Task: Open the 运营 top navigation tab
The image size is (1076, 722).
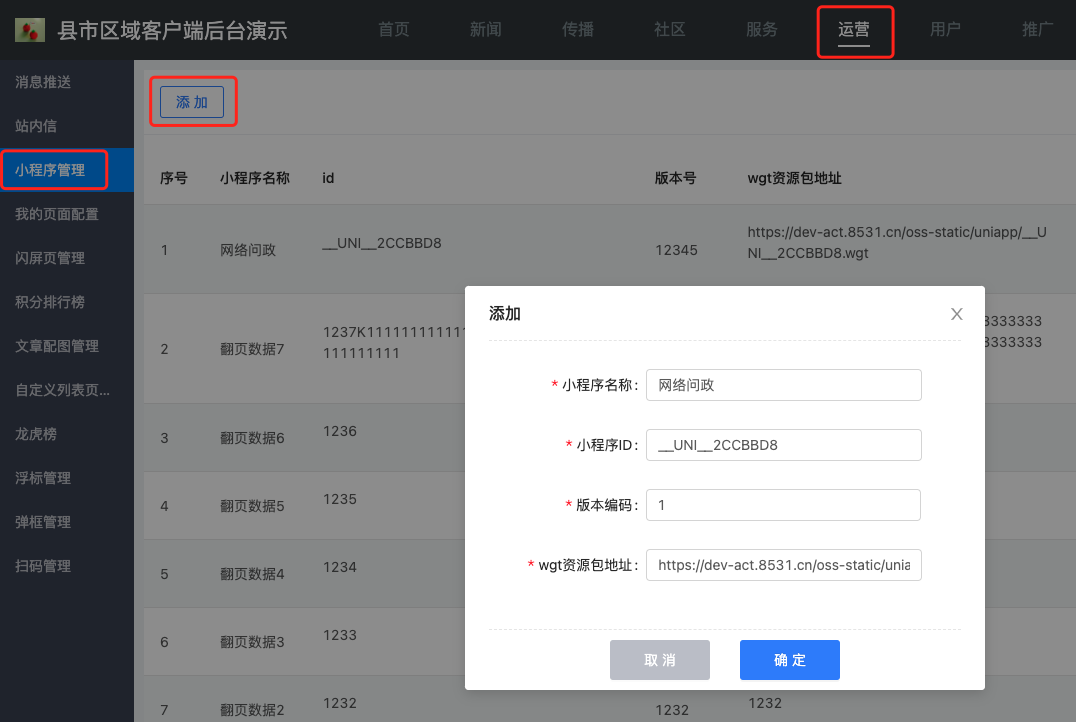Action: click(x=853, y=30)
